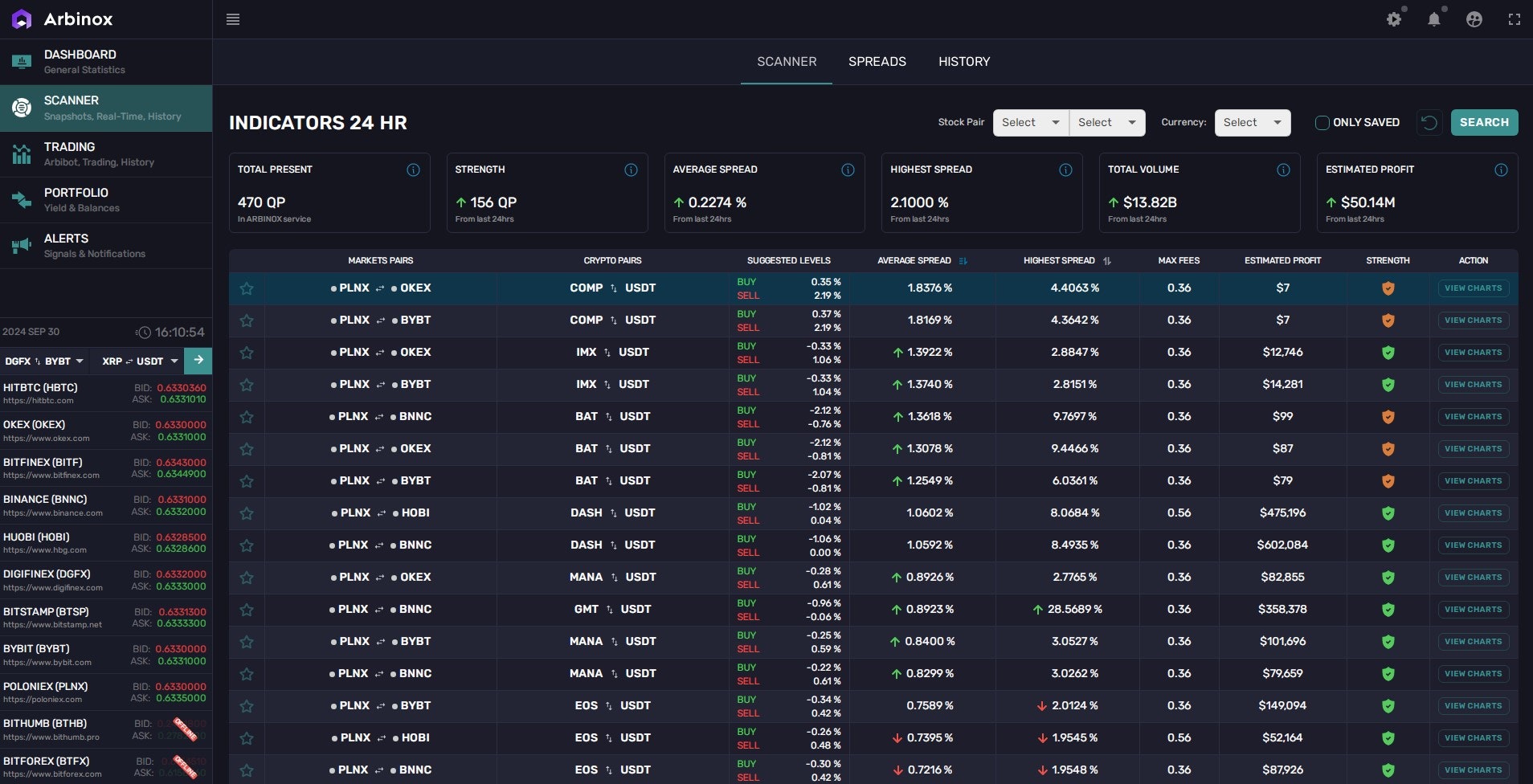This screenshot has height=784, width=1533.
Task: View charts for PLNX OKEX COMP row
Action: pyautogui.click(x=1473, y=288)
